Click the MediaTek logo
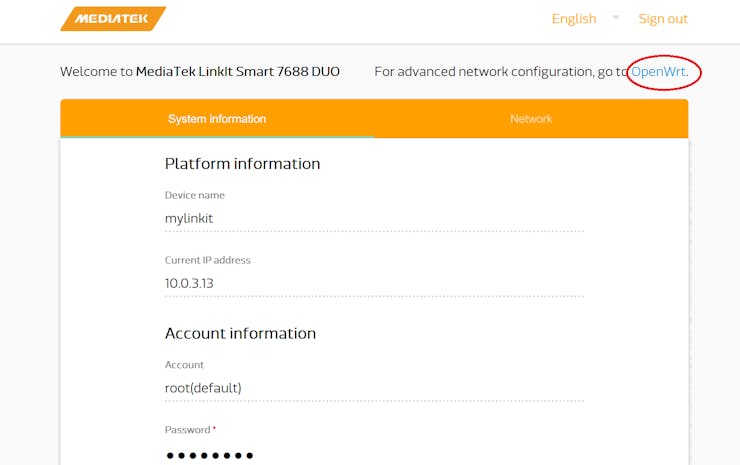The width and height of the screenshot is (740, 465). 113,18
